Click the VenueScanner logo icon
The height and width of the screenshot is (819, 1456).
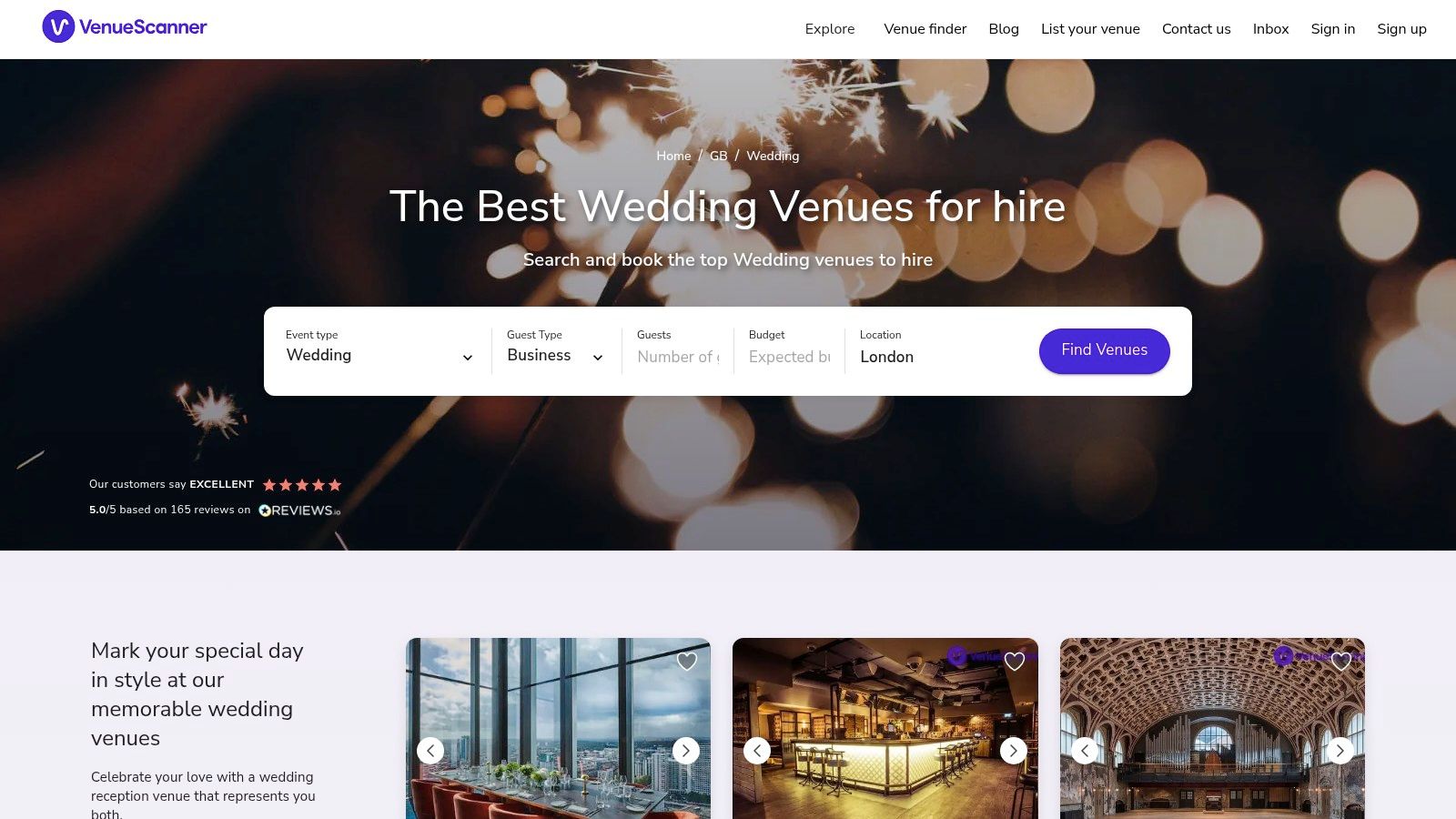(x=58, y=27)
